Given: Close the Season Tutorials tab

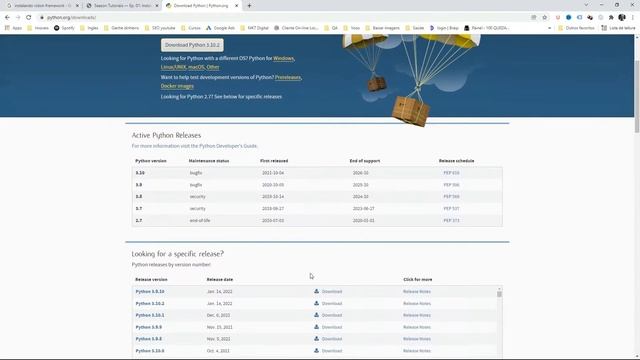Looking at the screenshot, I should click(157, 6).
